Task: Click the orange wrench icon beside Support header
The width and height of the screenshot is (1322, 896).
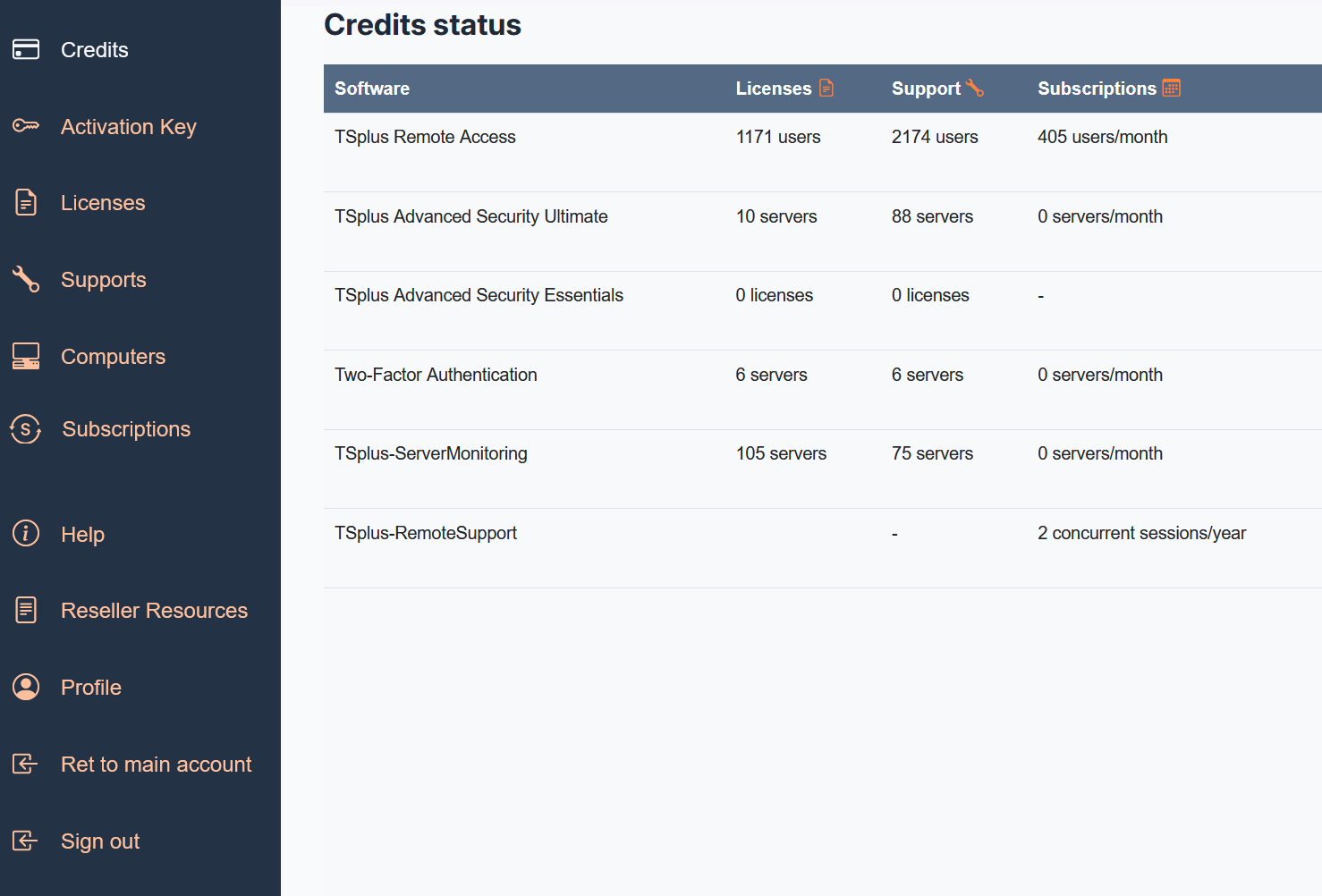Action: pos(975,88)
